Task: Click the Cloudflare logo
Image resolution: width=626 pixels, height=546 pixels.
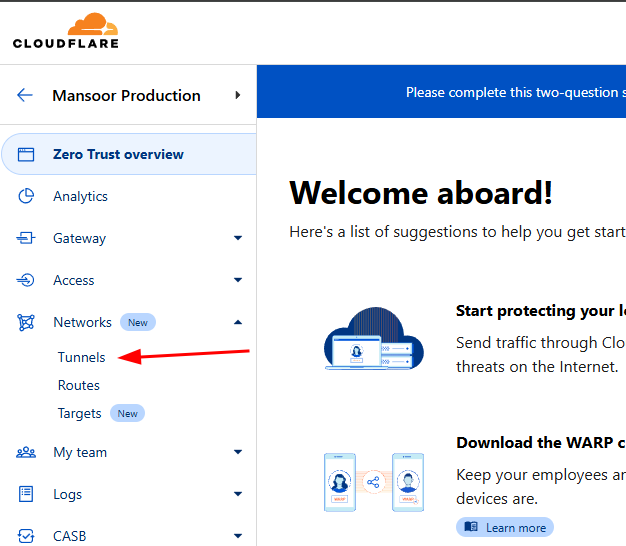Action: pyautogui.click(x=66, y=31)
